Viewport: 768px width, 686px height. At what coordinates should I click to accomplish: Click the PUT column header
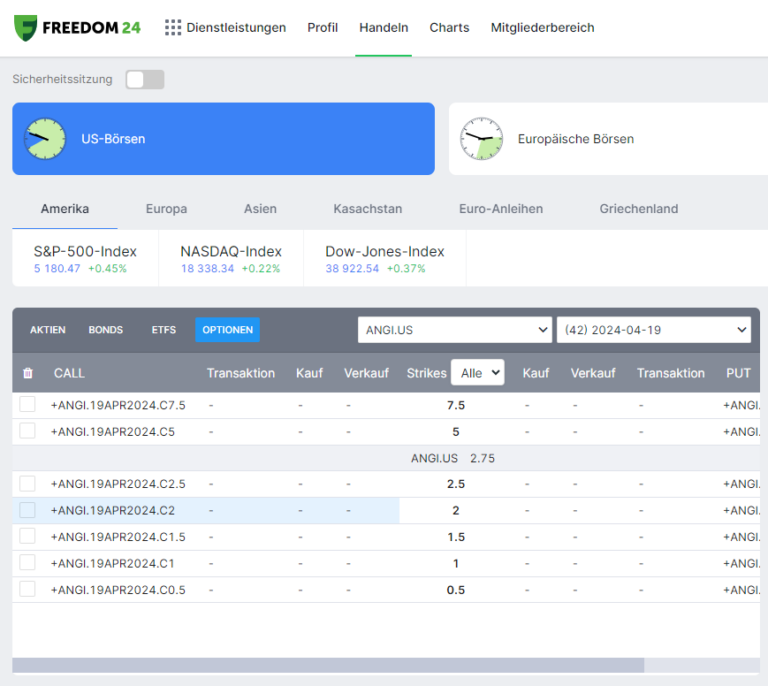[738, 373]
